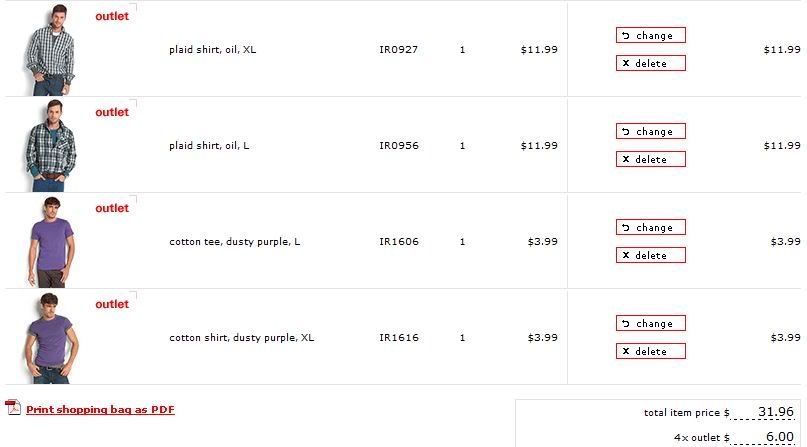Open Print shopping bag as PDF link

click(100, 409)
